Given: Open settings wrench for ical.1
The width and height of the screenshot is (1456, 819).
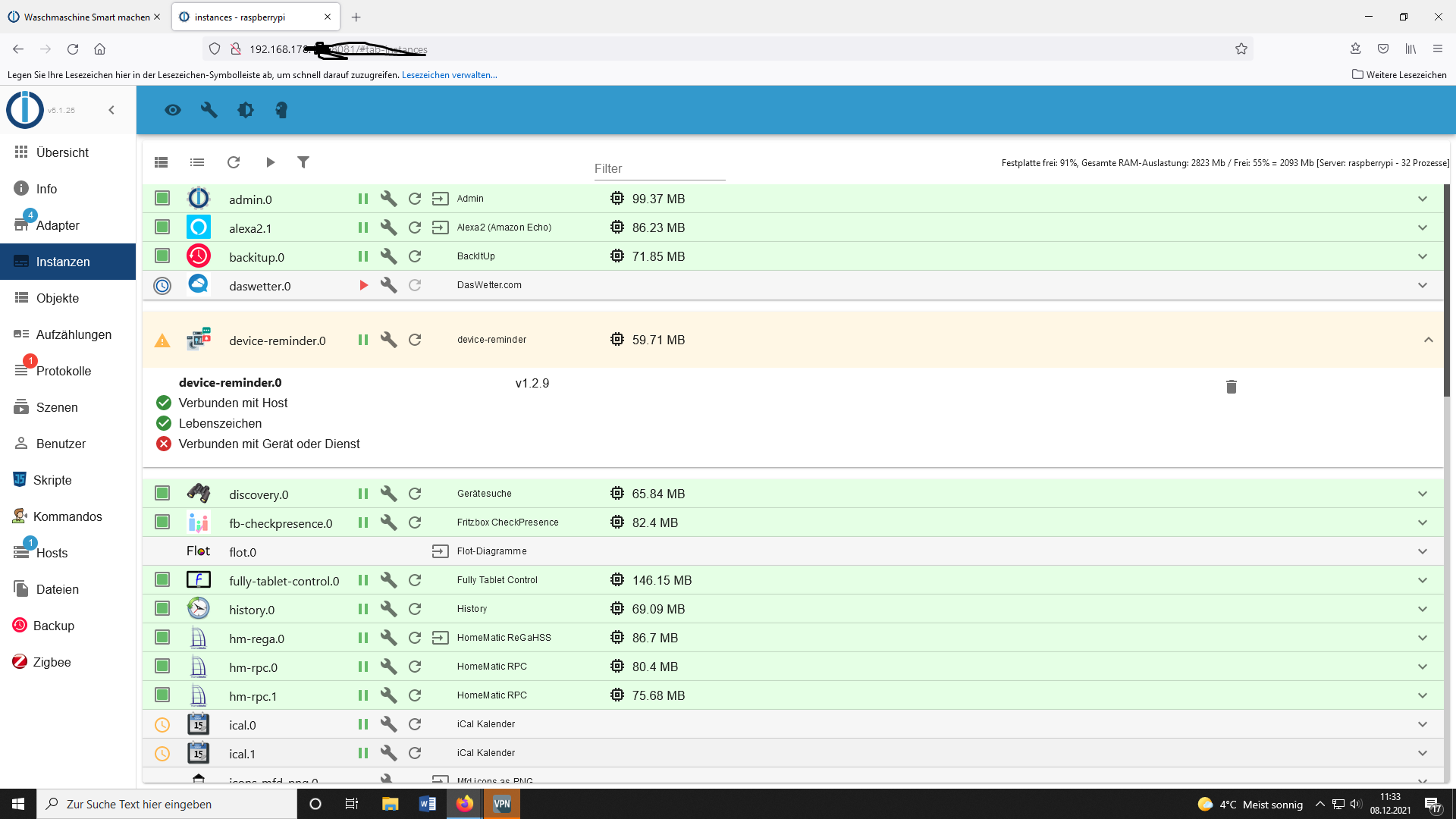Looking at the screenshot, I should pos(389,753).
